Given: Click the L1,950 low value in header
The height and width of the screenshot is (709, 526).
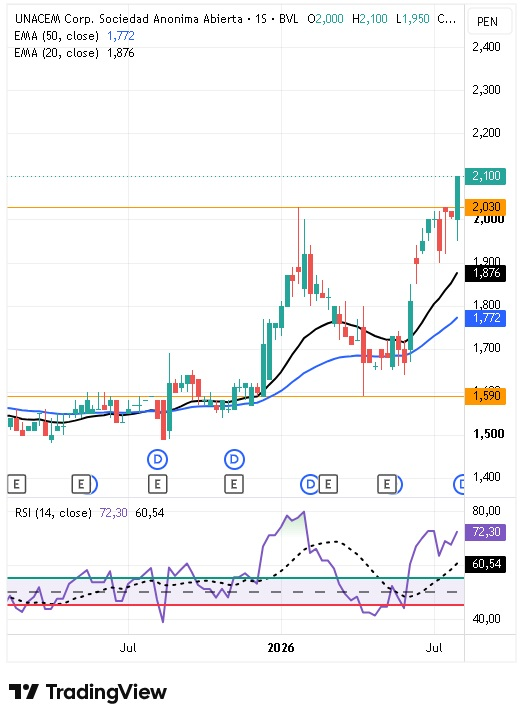Looking at the screenshot, I should [x=412, y=19].
